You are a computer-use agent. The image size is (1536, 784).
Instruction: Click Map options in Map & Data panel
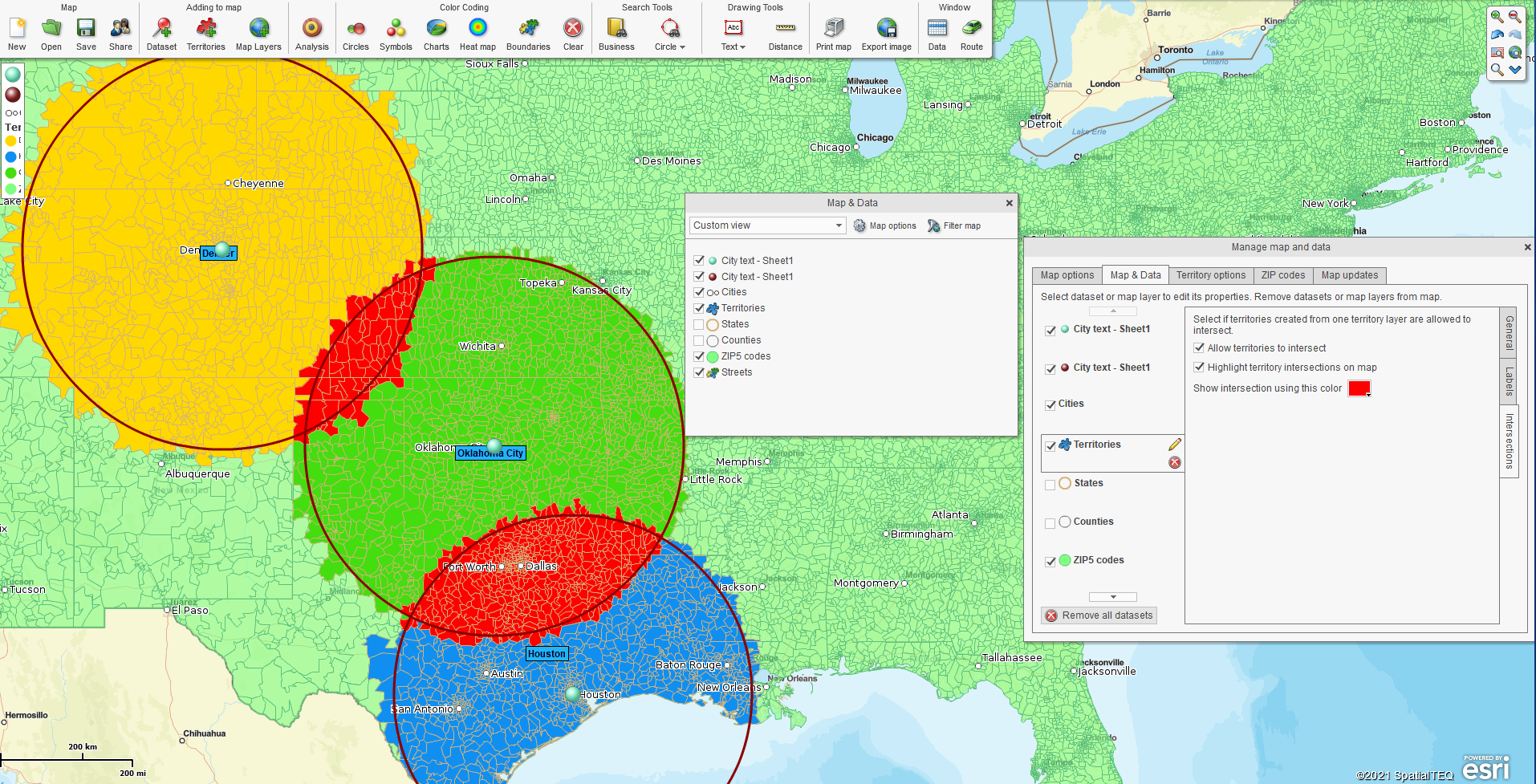point(885,225)
